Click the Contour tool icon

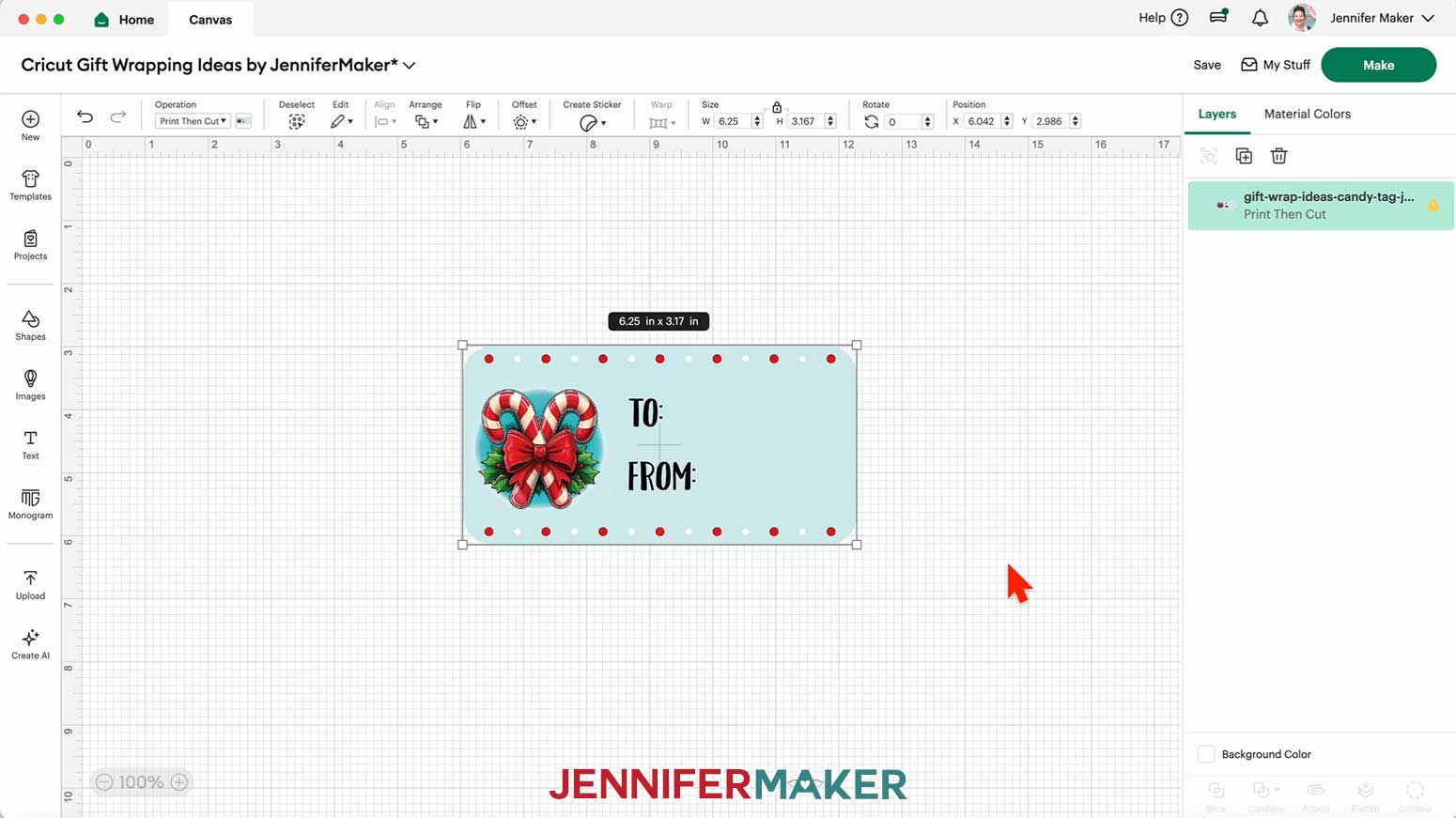[x=1416, y=790]
